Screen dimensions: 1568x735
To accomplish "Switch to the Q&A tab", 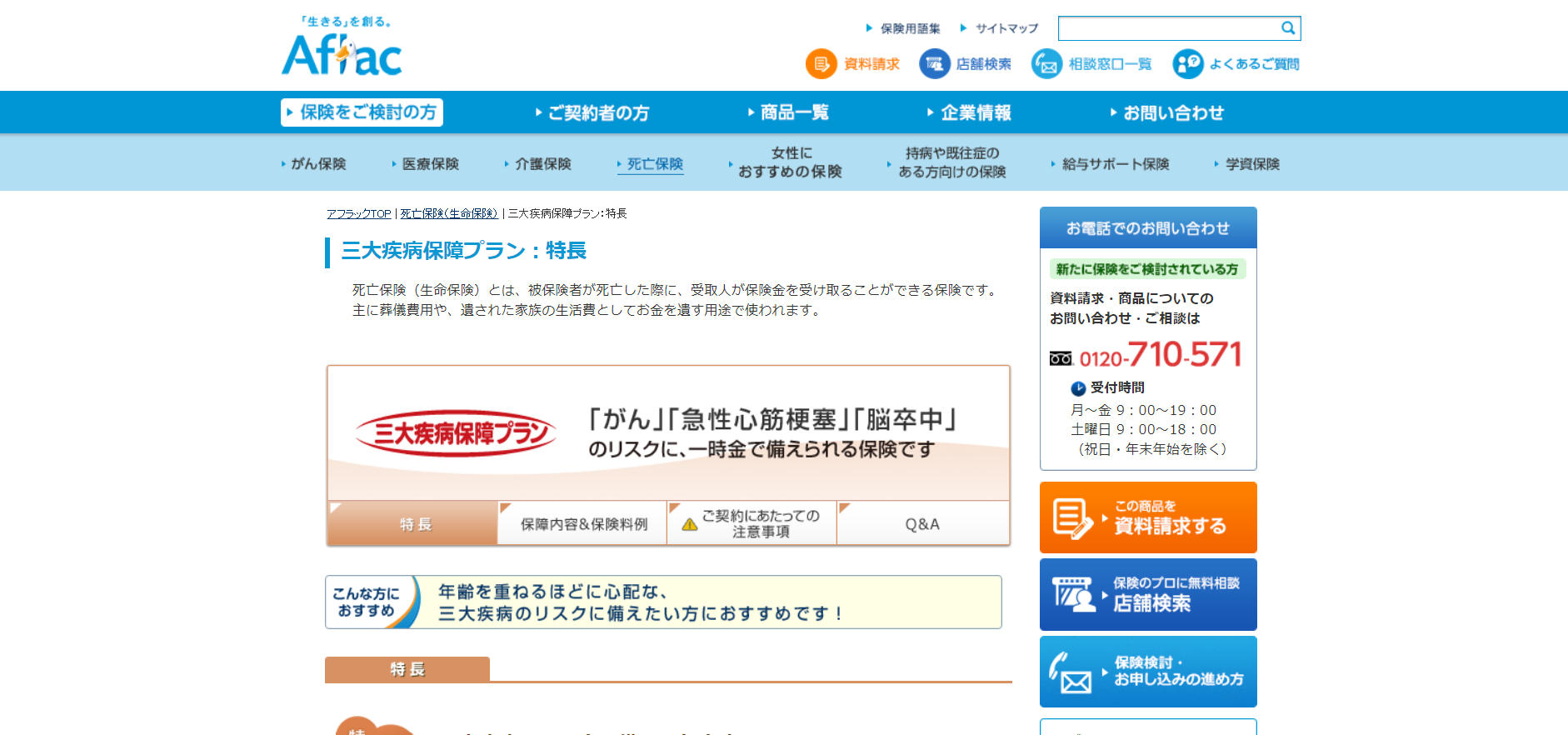I will (922, 523).
